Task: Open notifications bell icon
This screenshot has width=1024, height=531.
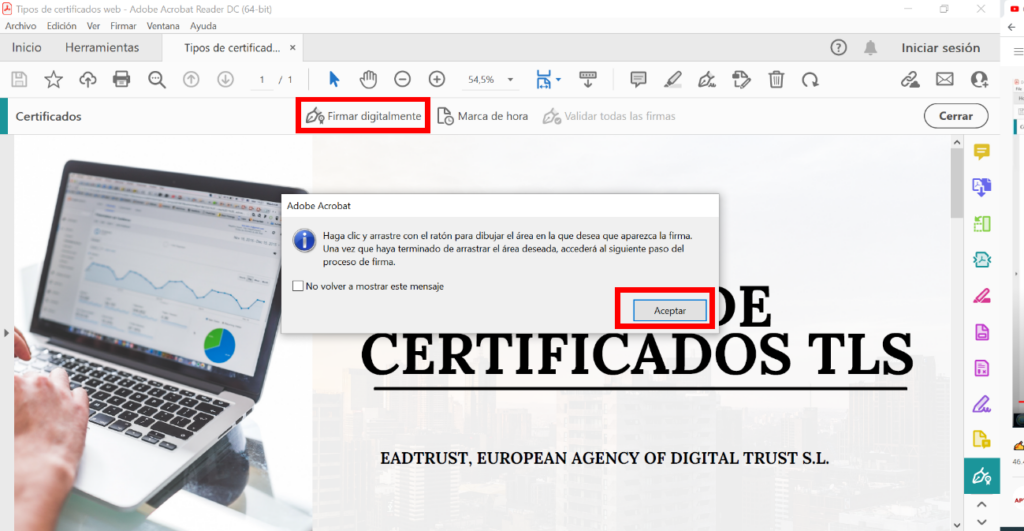Action: pos(871,48)
